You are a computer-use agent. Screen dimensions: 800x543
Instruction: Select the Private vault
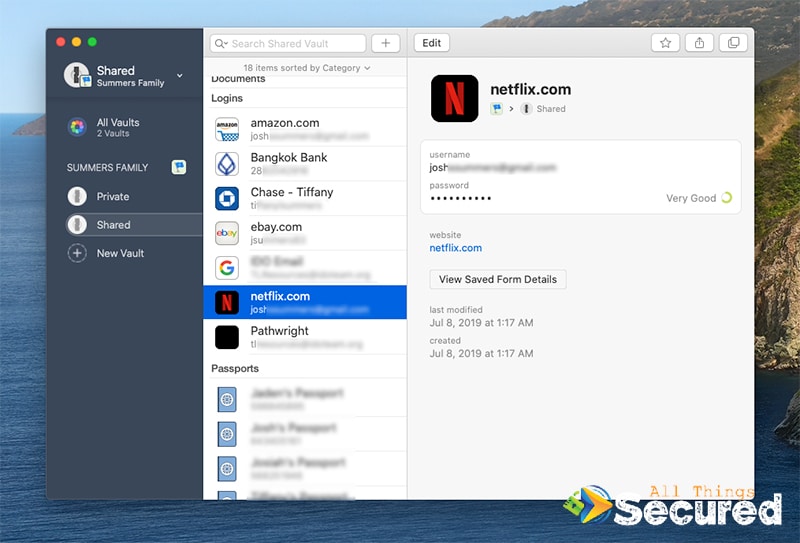pyautogui.click(x=124, y=196)
